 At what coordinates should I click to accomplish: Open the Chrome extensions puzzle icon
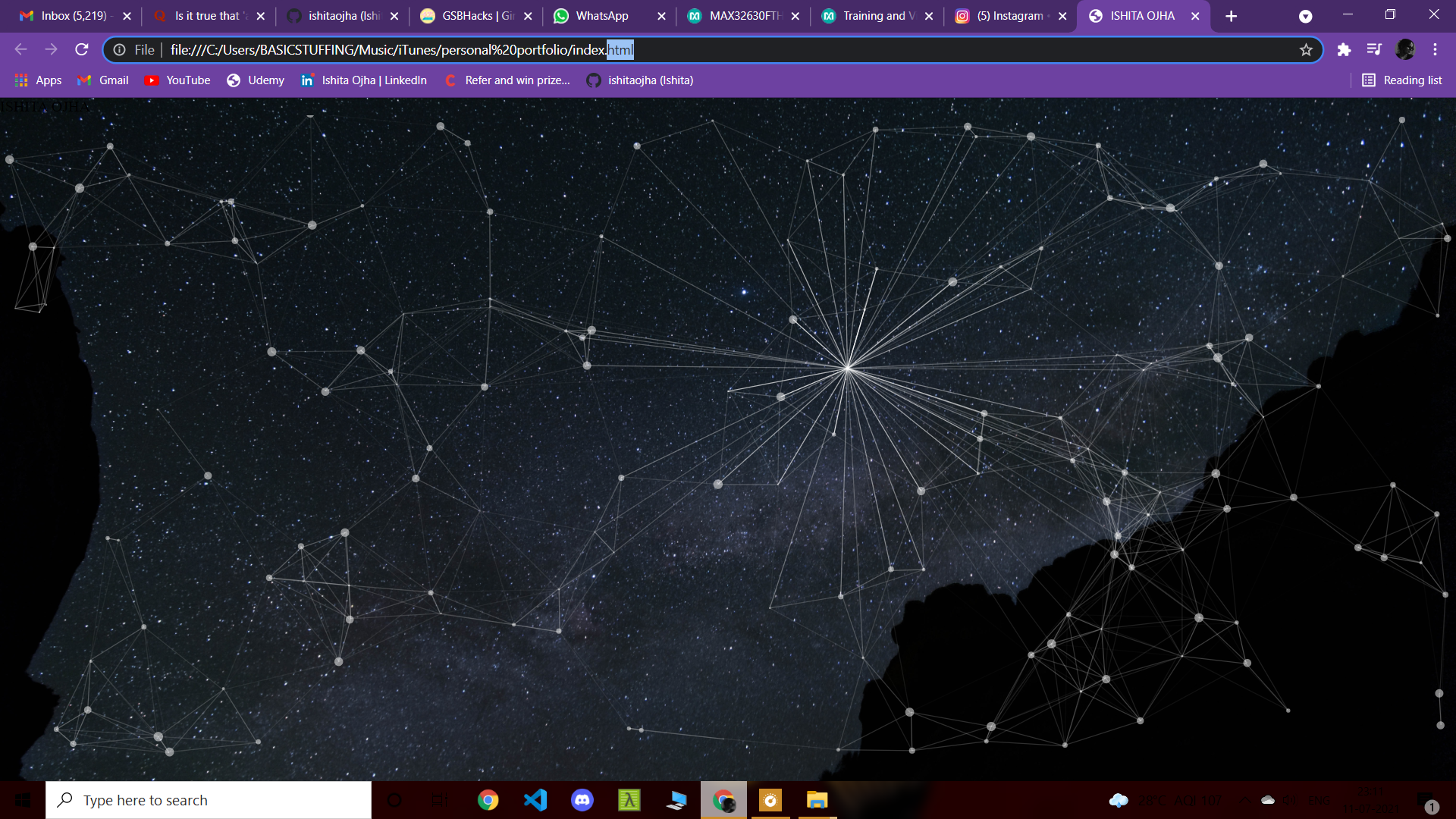(x=1345, y=49)
